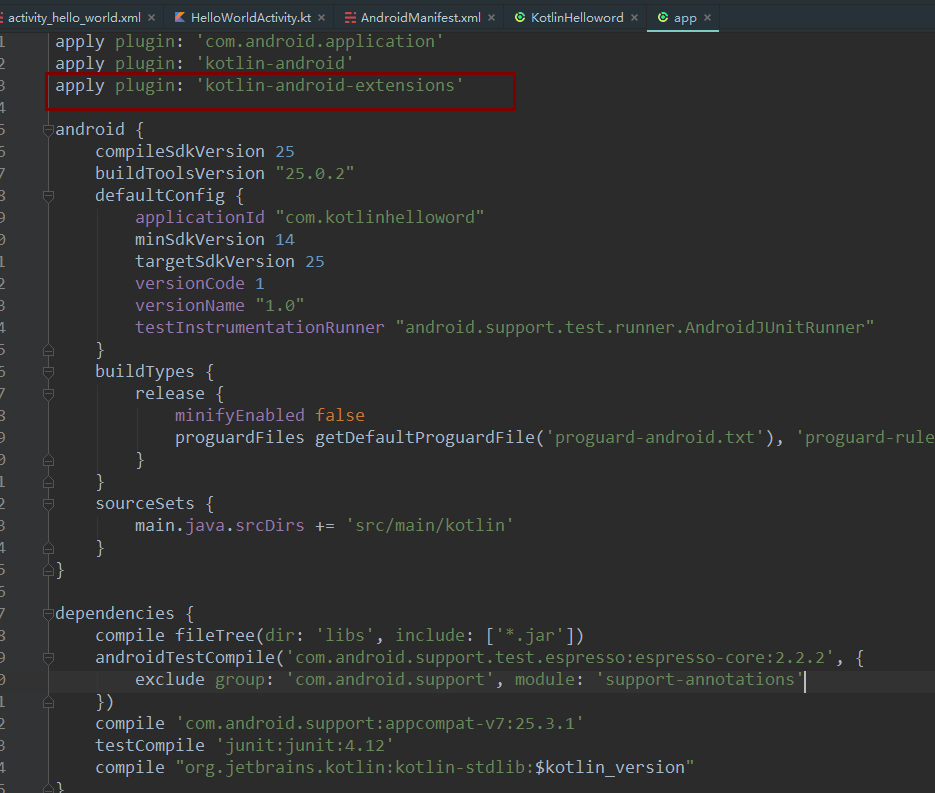Switch to AndroidManifest.xml tab
The width and height of the screenshot is (935, 793).
click(420, 18)
